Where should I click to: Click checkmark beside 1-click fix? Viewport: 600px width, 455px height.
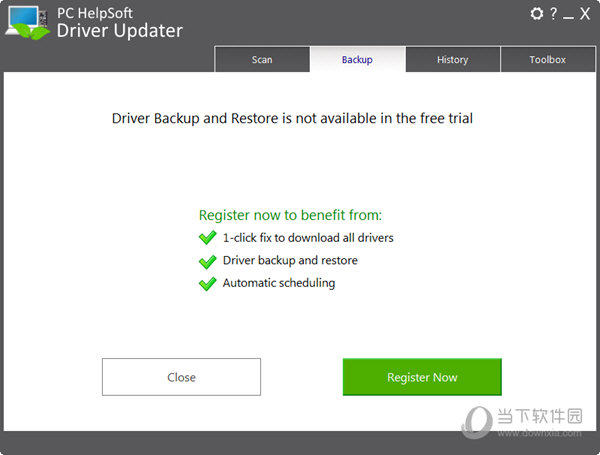pos(208,238)
